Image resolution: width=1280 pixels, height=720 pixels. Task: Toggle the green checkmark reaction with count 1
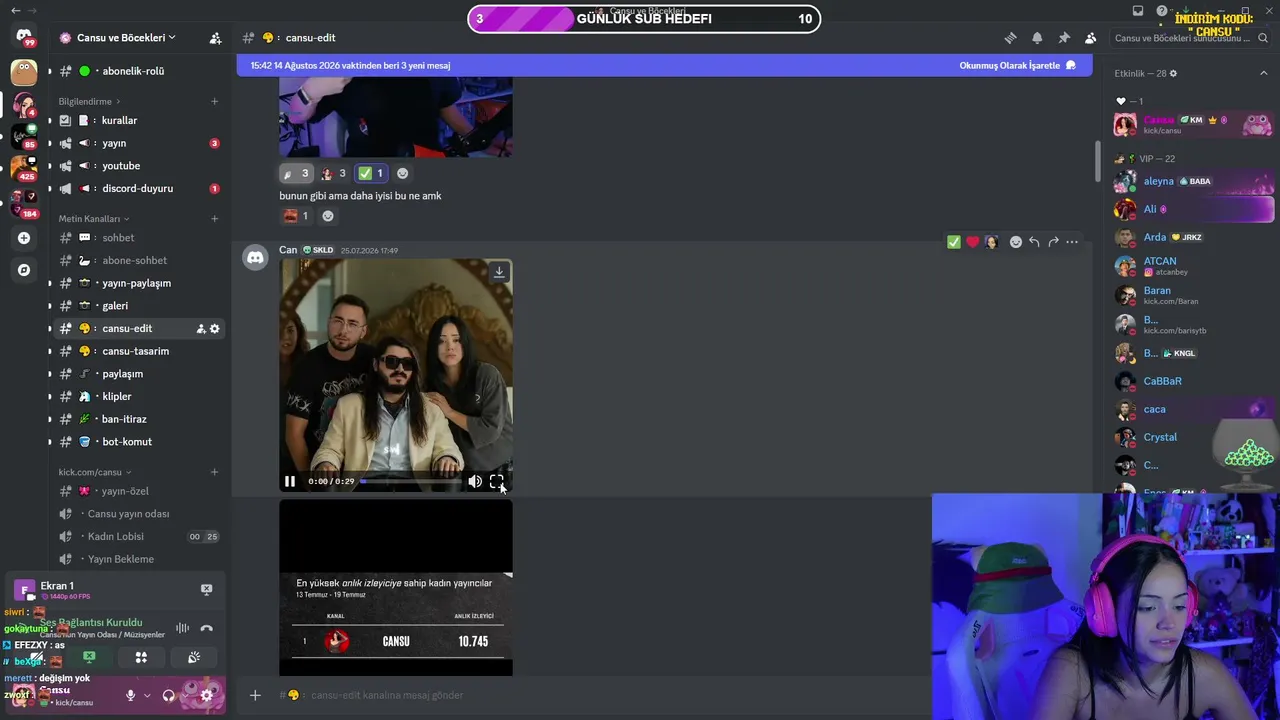point(371,173)
